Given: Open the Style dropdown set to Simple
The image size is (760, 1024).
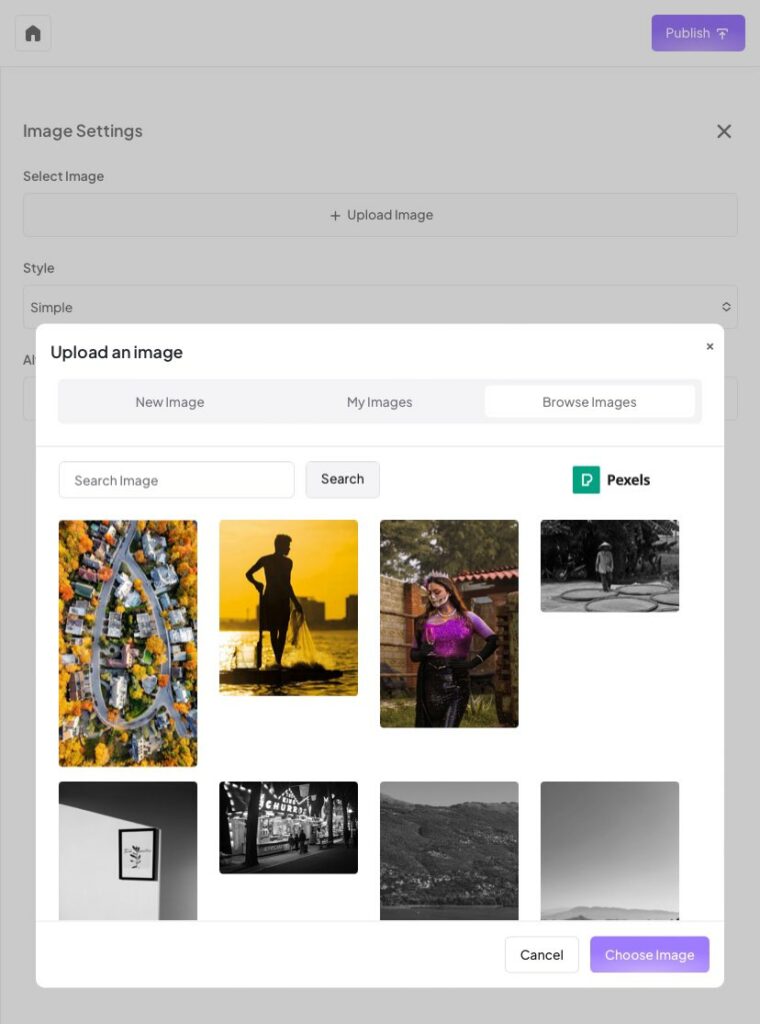Looking at the screenshot, I should [380, 307].
